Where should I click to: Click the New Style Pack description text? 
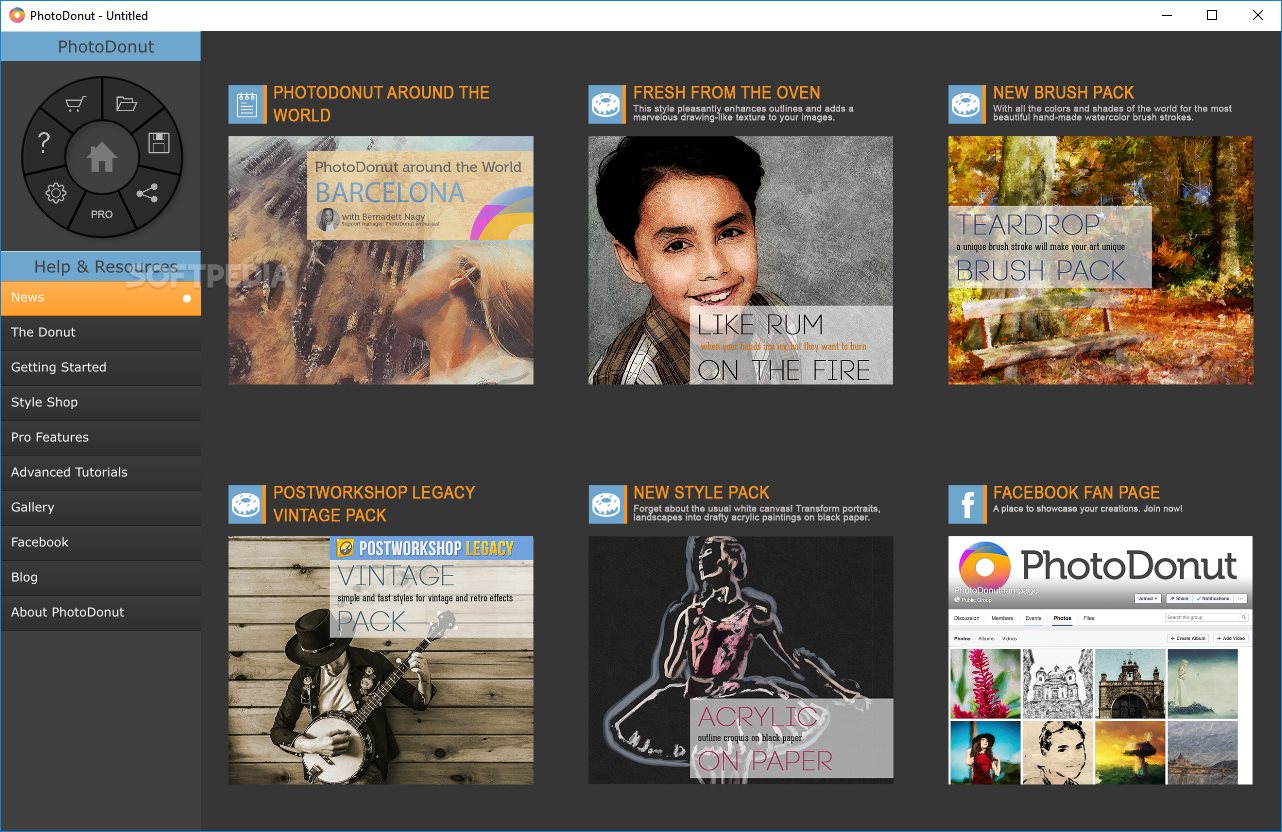pos(757,513)
